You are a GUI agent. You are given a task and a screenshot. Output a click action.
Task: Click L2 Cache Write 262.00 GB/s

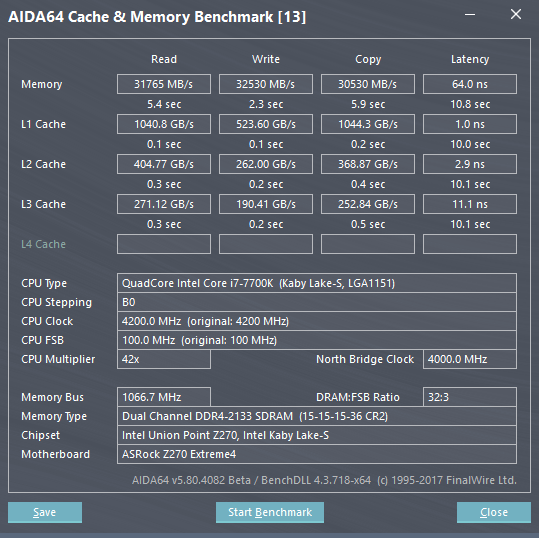click(266, 164)
